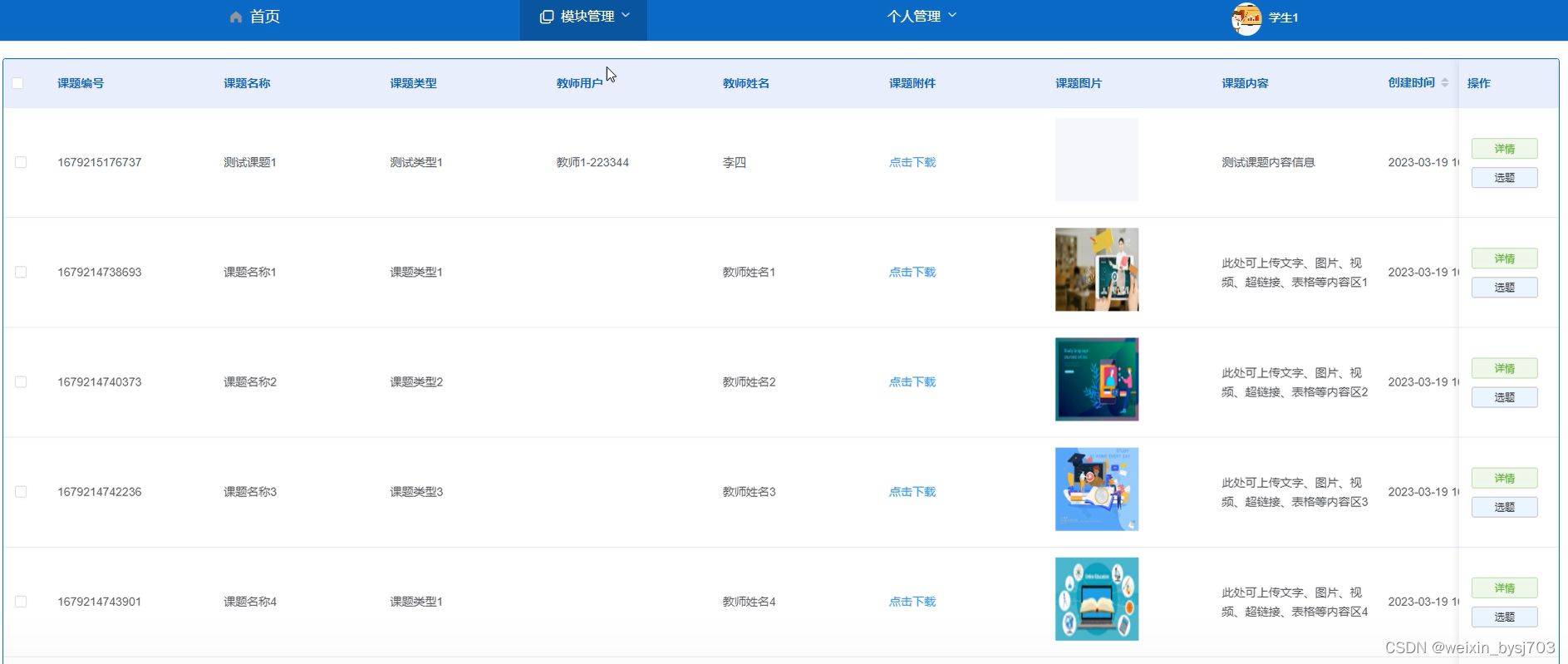Open the 个人管理 menu

[x=922, y=17]
